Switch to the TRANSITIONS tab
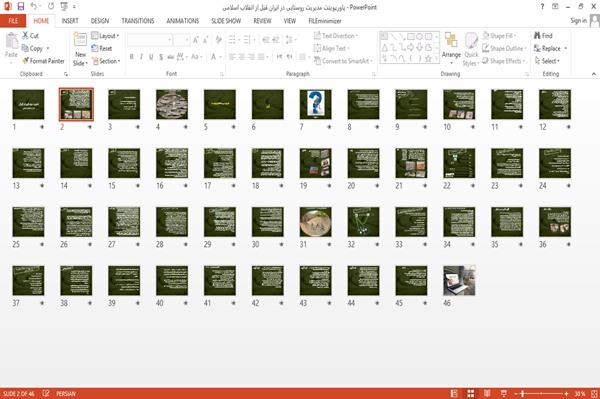Viewport: 600px width, 399px height. tap(138, 21)
